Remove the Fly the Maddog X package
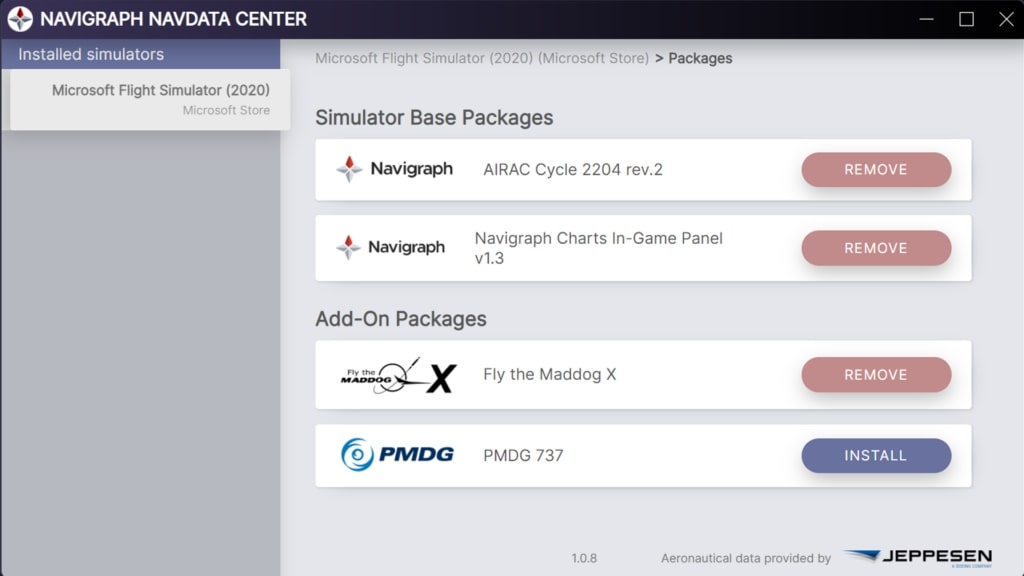 [875, 375]
